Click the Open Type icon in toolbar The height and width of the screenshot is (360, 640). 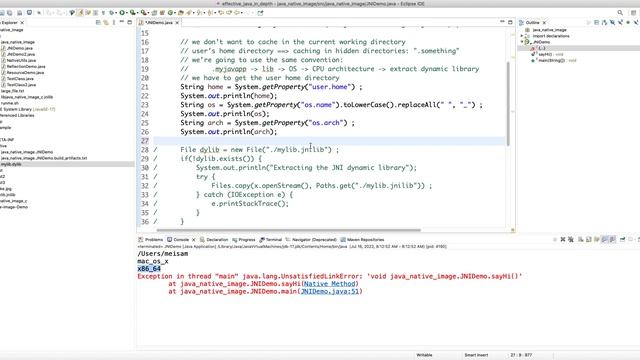[x=180, y=13]
